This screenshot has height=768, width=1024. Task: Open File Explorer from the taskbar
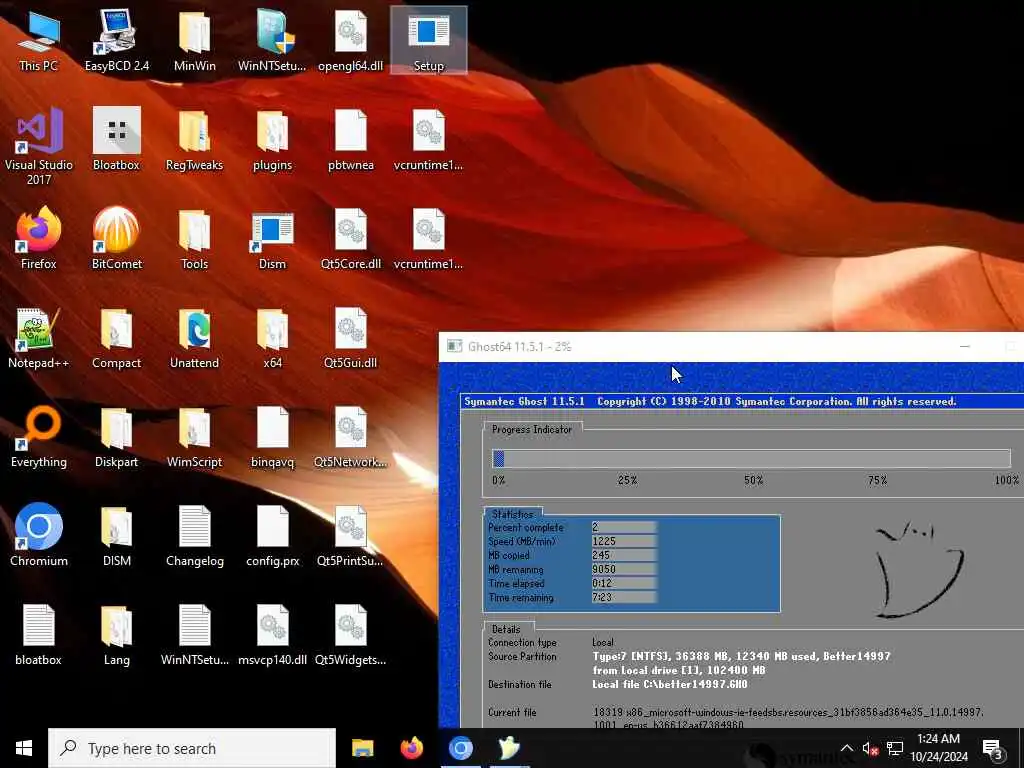362,748
